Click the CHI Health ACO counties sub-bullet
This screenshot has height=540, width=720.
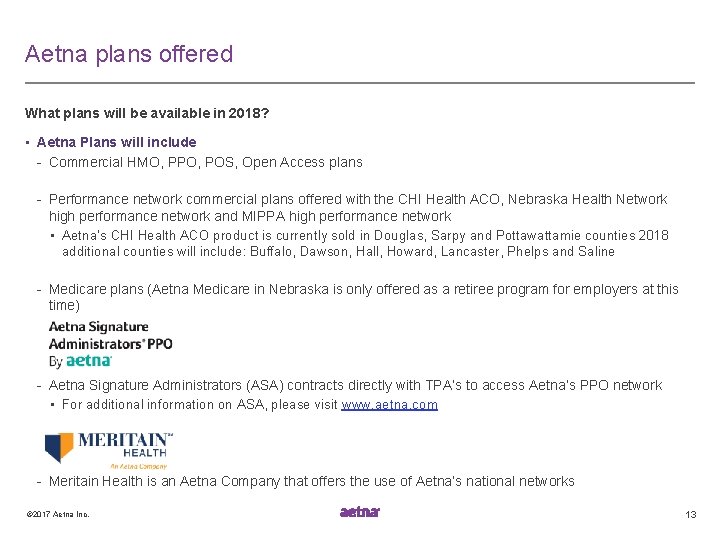tap(366, 243)
